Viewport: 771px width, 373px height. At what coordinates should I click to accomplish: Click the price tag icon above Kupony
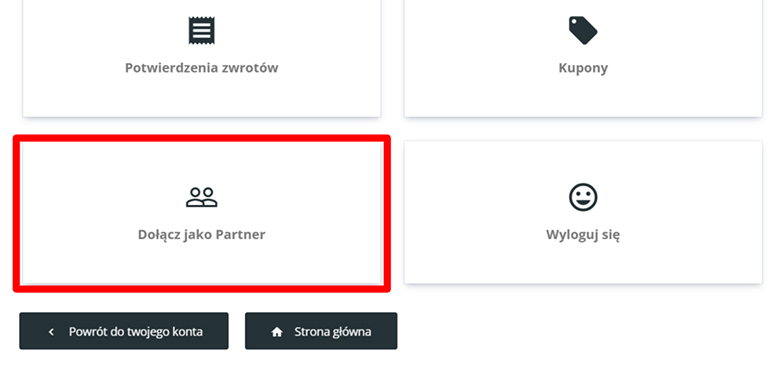583,30
